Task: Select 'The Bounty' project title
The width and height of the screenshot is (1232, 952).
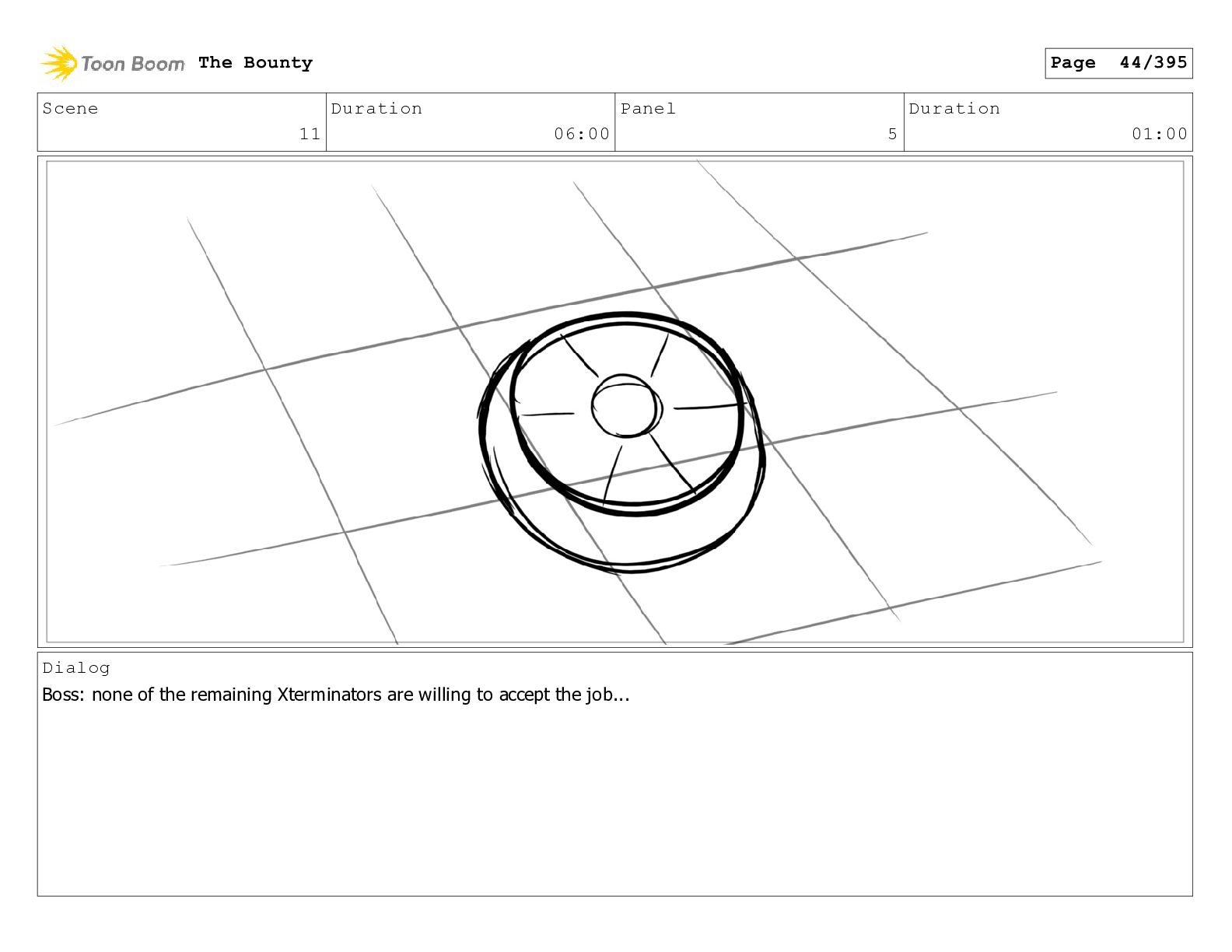Action: tap(255, 63)
